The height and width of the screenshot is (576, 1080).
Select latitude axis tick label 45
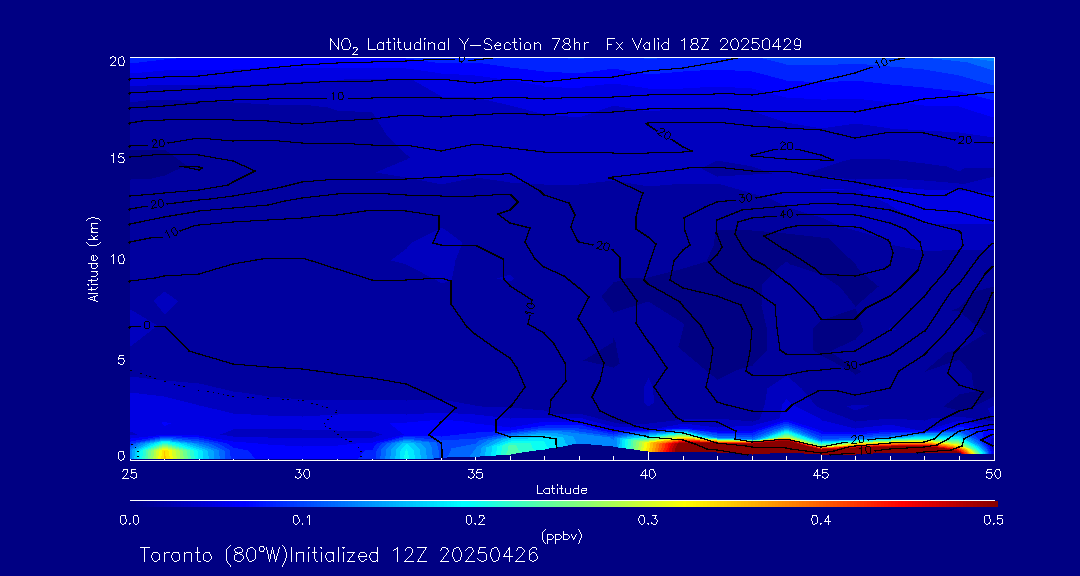pos(821,474)
